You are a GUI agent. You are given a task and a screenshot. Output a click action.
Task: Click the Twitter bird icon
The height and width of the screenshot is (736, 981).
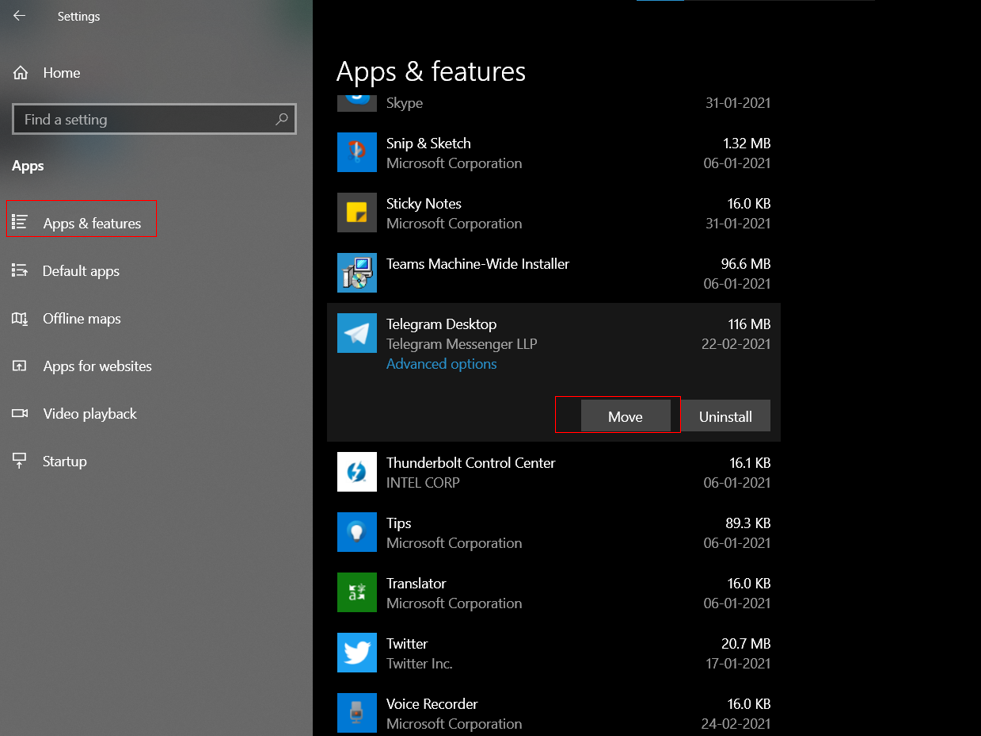357,652
